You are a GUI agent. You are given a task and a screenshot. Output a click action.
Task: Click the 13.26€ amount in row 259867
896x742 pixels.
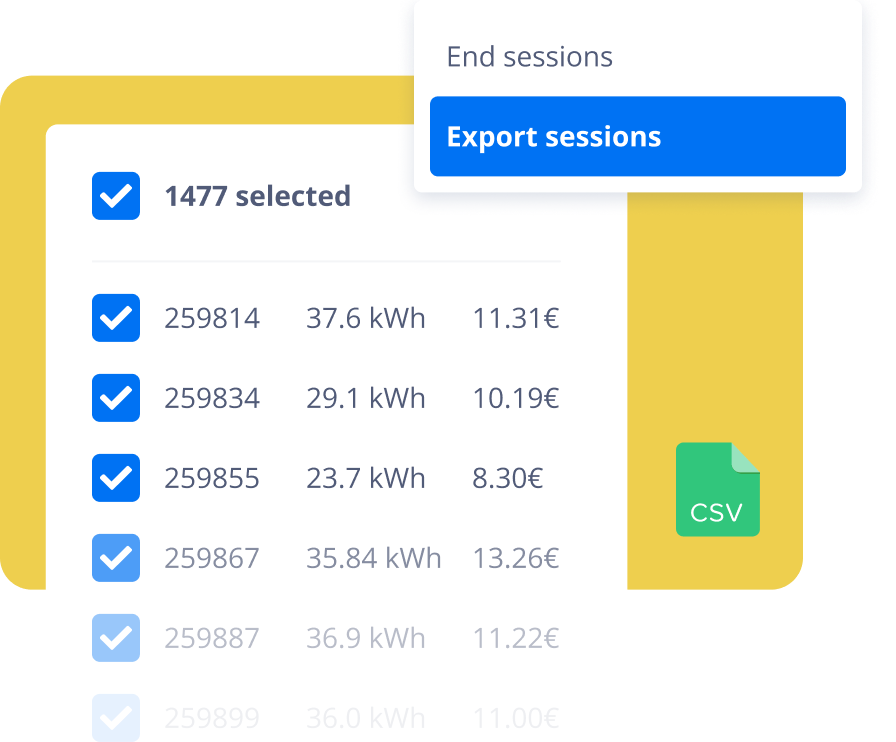515,559
